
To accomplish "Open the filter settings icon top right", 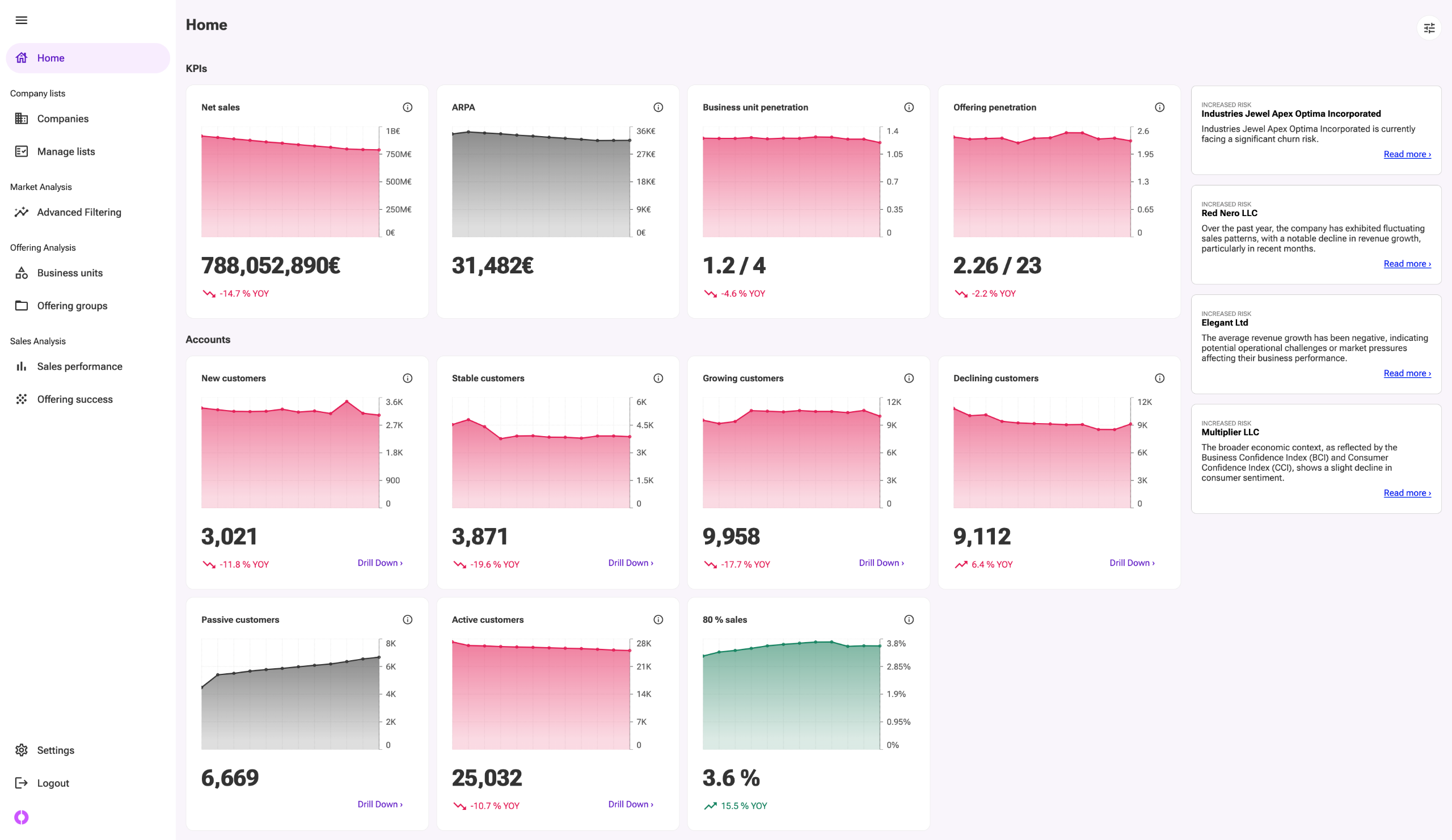I will point(1429,28).
